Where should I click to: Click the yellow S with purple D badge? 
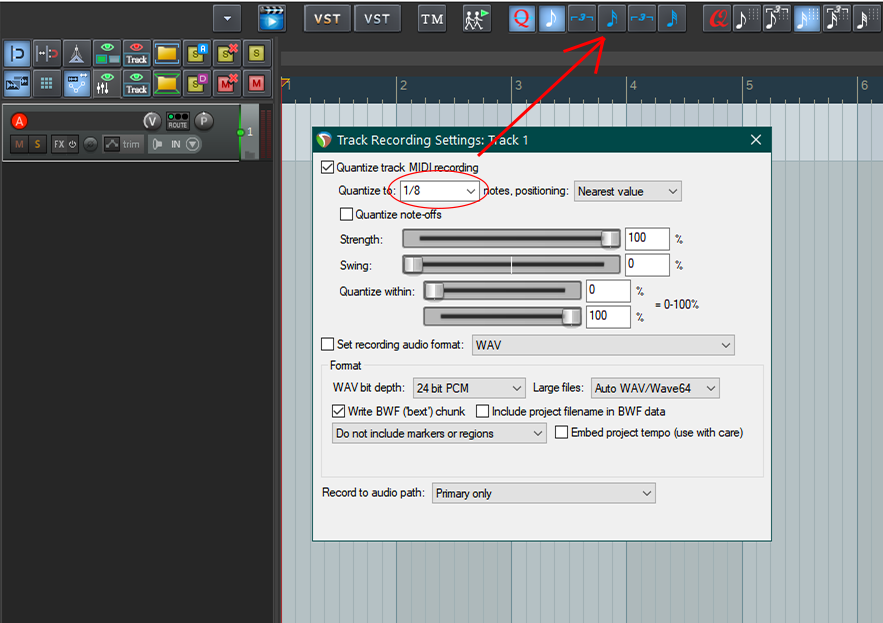pyautogui.click(x=197, y=83)
